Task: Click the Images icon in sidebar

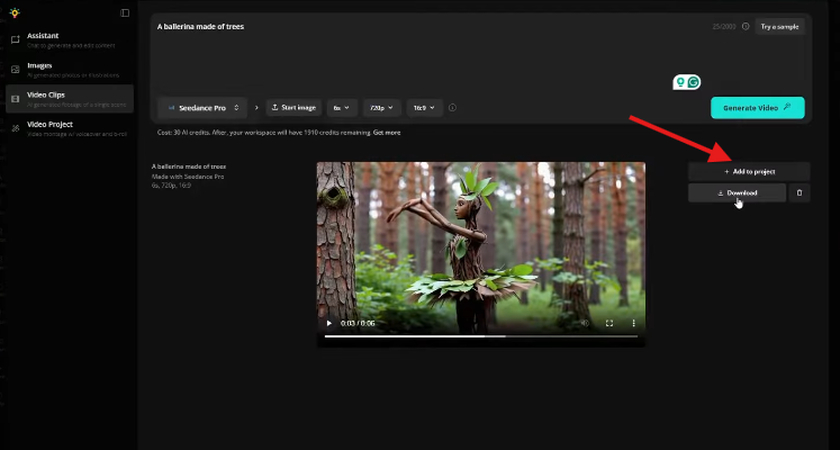Action: pyautogui.click(x=16, y=69)
